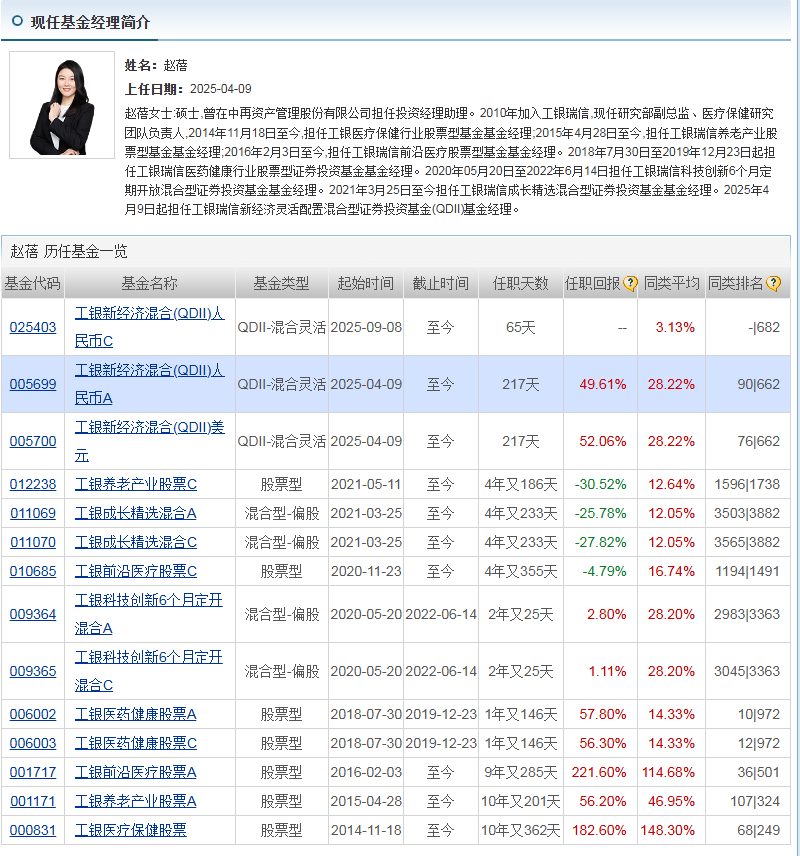Image resolution: width=800 pixels, height=856 pixels.
Task: Open 工银医药健康股票A fund page
Action: point(135,714)
